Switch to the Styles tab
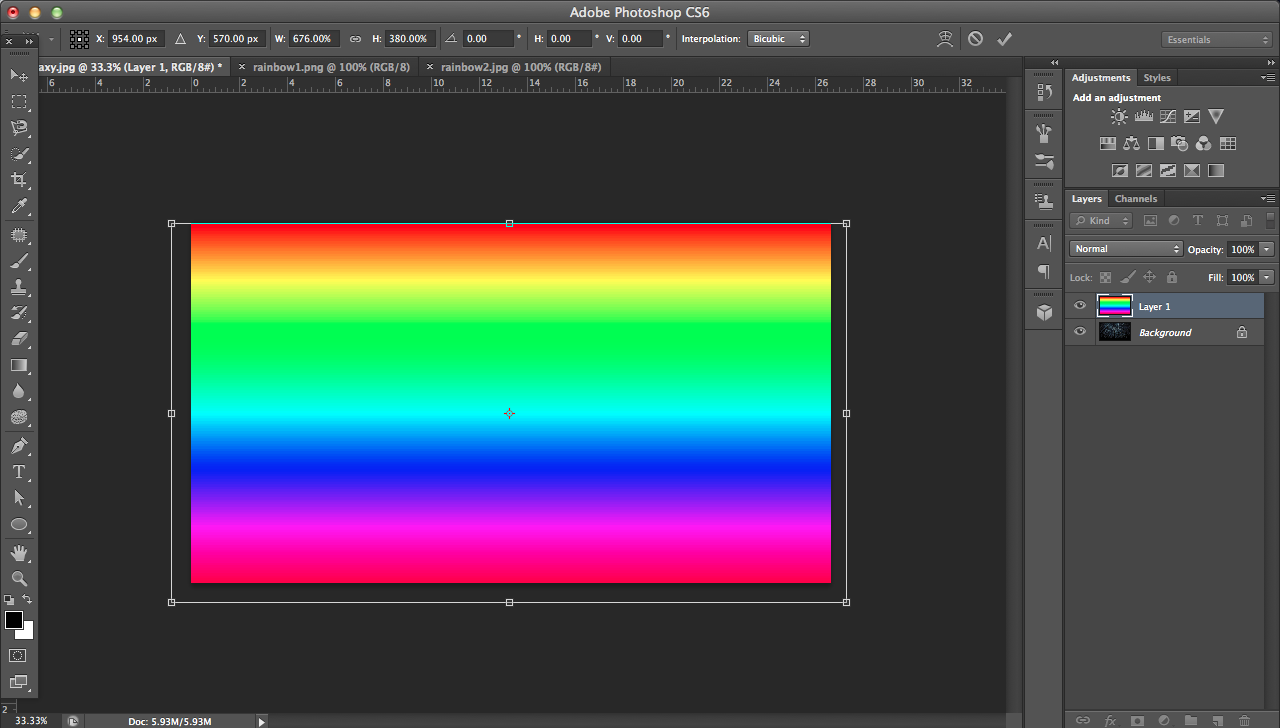This screenshot has height=728, width=1280. 1157,77
